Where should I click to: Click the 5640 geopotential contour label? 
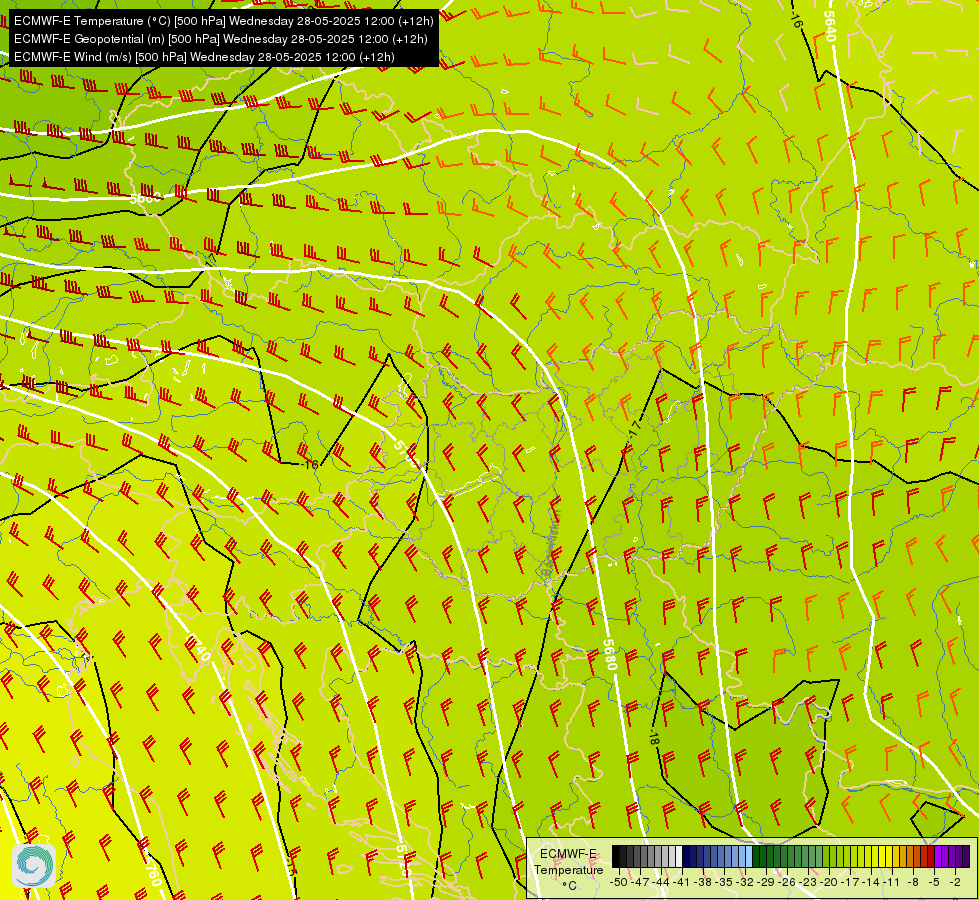[x=830, y=26]
